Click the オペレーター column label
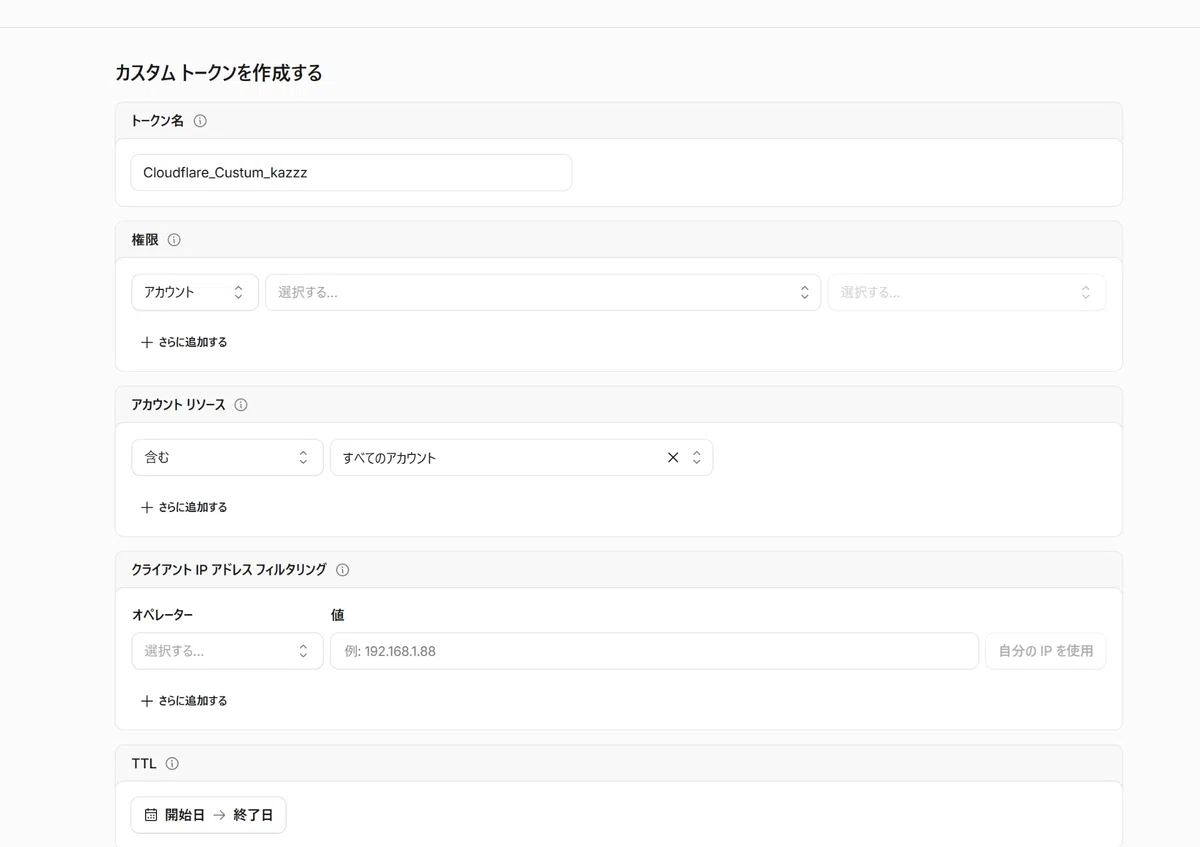This screenshot has width=1200, height=847. [x=162, y=615]
